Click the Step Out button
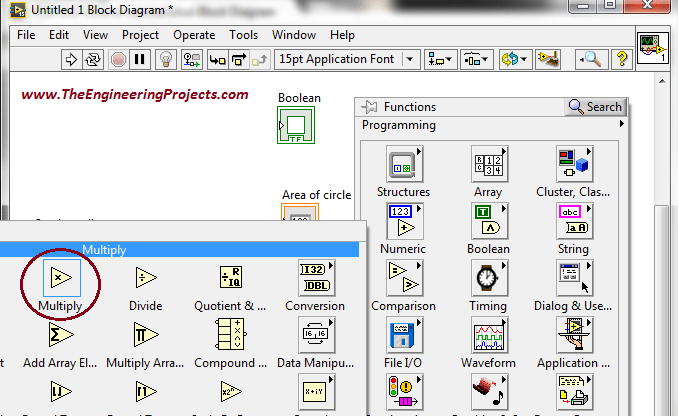The height and width of the screenshot is (416, 678). click(260, 59)
